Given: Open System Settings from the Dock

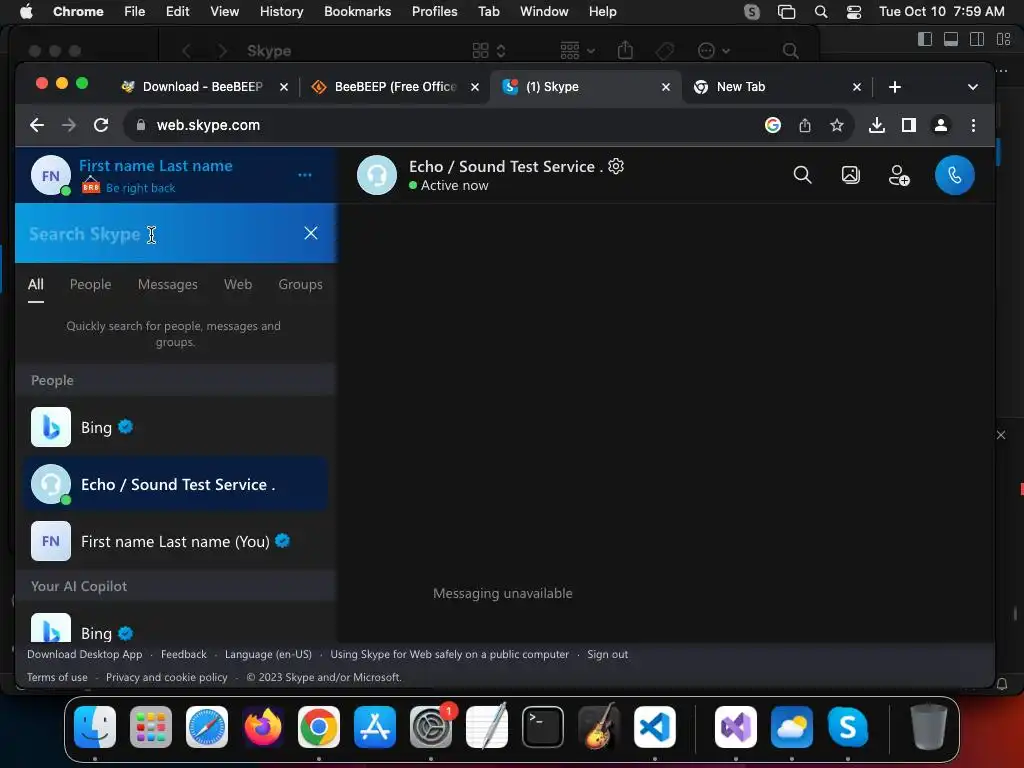Looking at the screenshot, I should (x=430, y=727).
